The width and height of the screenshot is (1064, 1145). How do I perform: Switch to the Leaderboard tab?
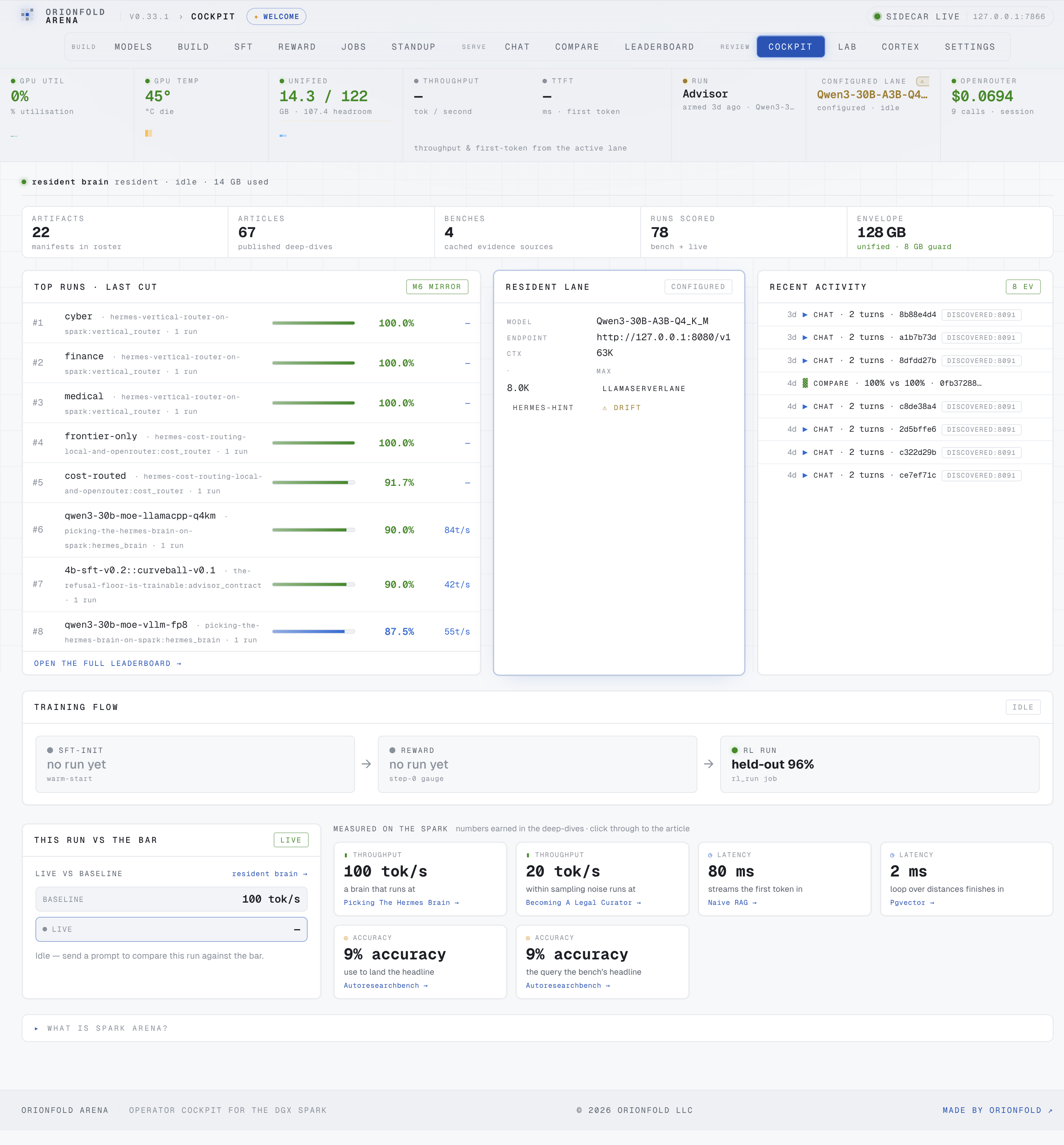659,47
